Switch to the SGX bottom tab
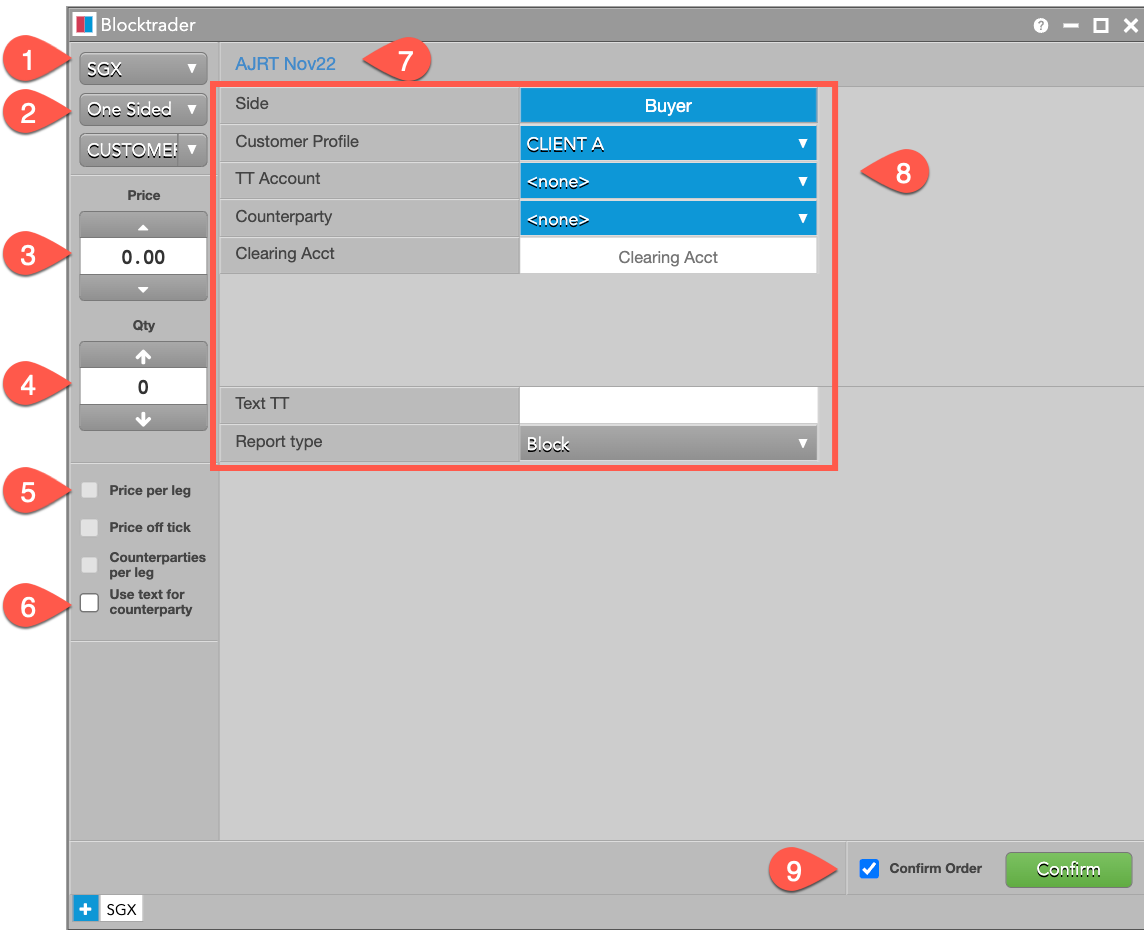The image size is (1144, 930). (x=122, y=909)
